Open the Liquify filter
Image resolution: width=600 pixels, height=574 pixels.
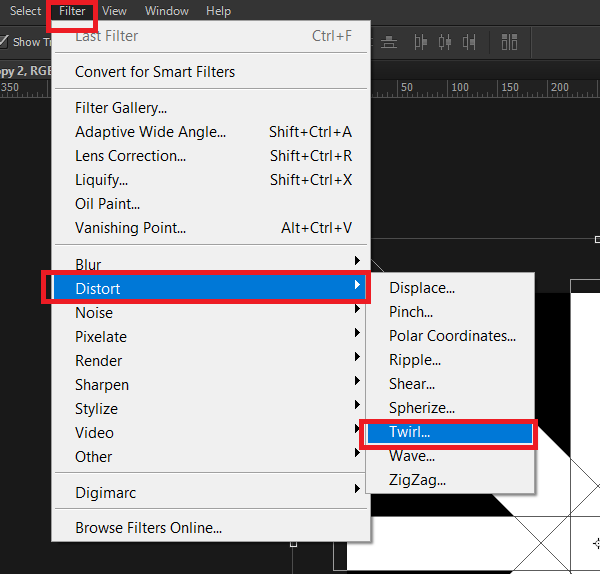(x=102, y=180)
